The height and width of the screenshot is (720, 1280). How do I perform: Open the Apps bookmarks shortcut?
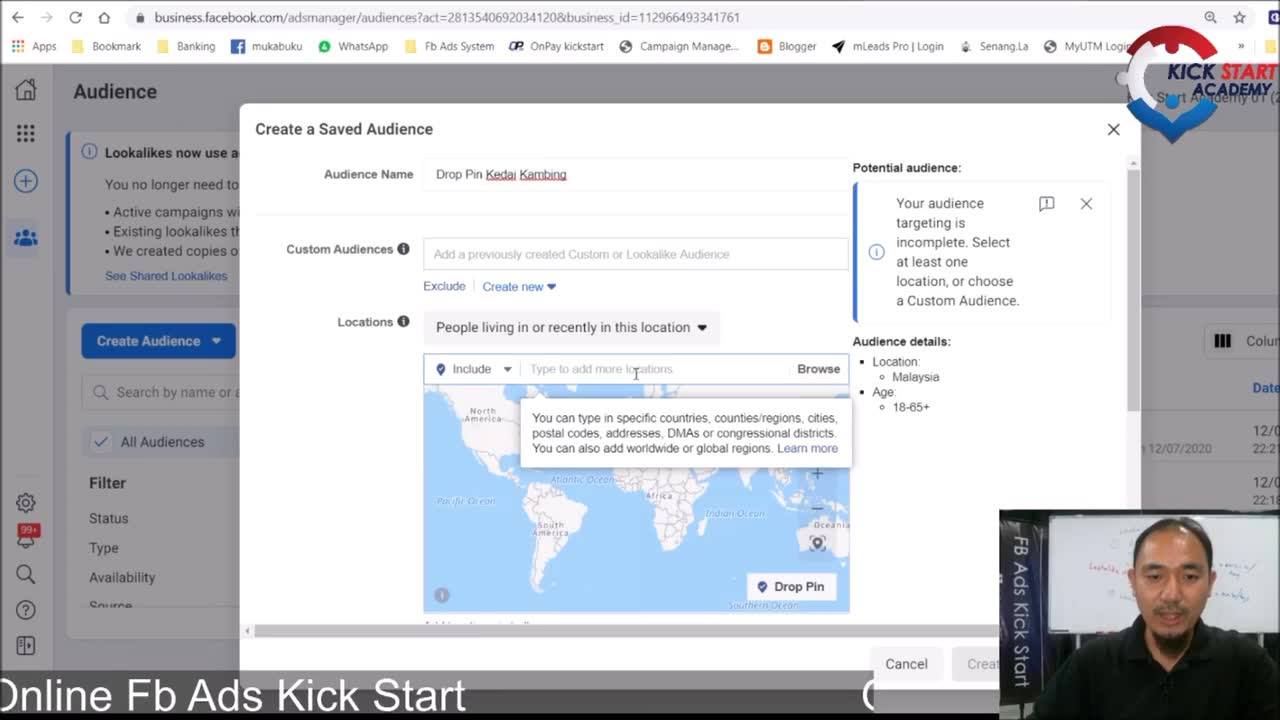point(34,46)
